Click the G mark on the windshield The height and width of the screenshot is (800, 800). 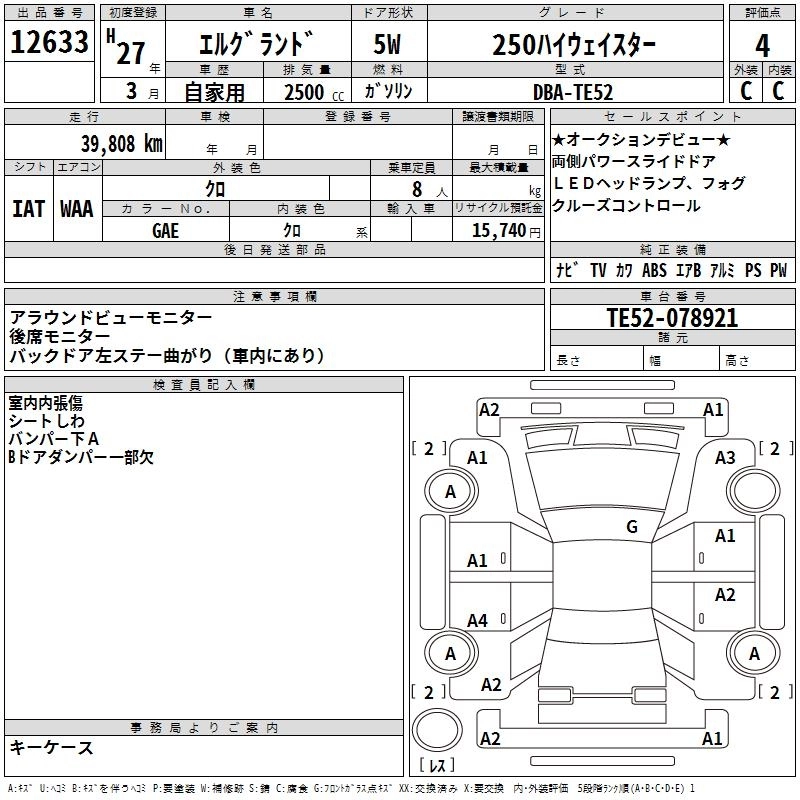click(x=632, y=527)
